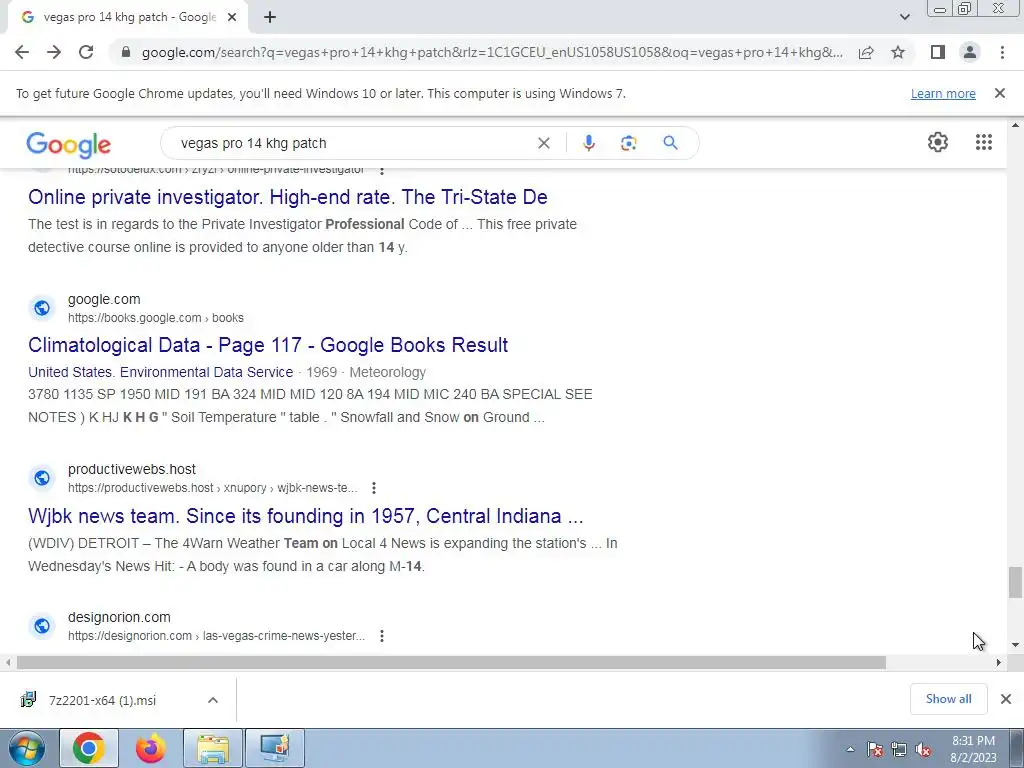The width and height of the screenshot is (1024, 768).
Task: Launch Firefox from the taskbar
Action: point(150,748)
